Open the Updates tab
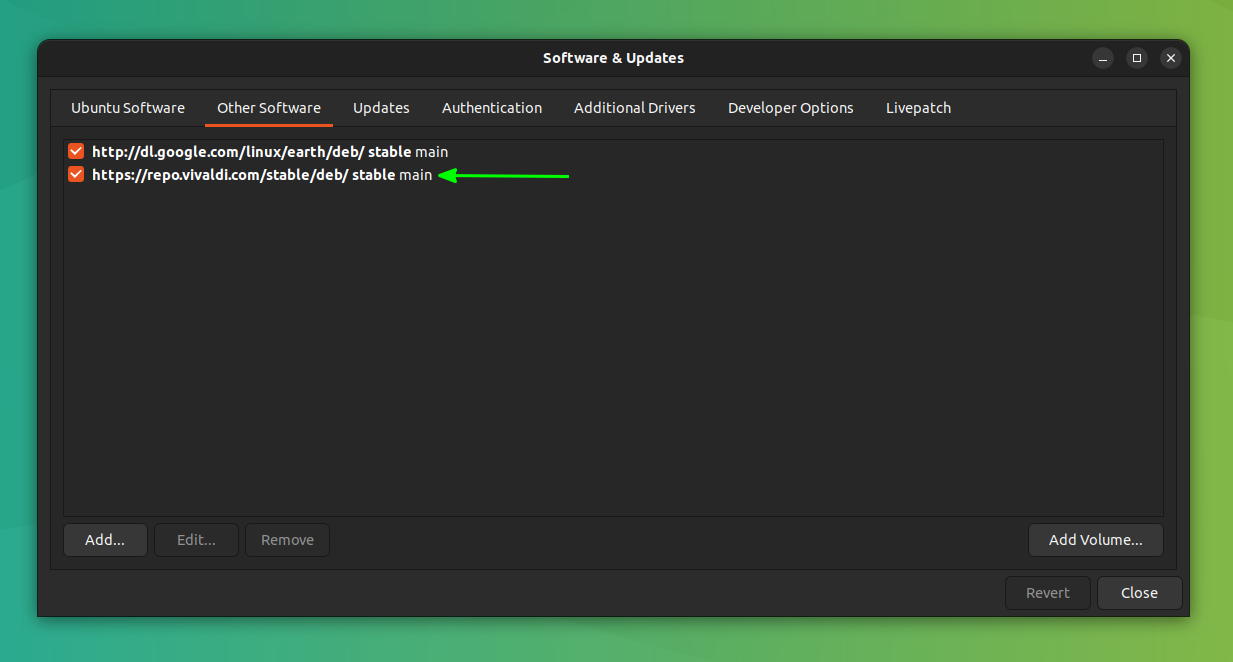 pos(381,107)
